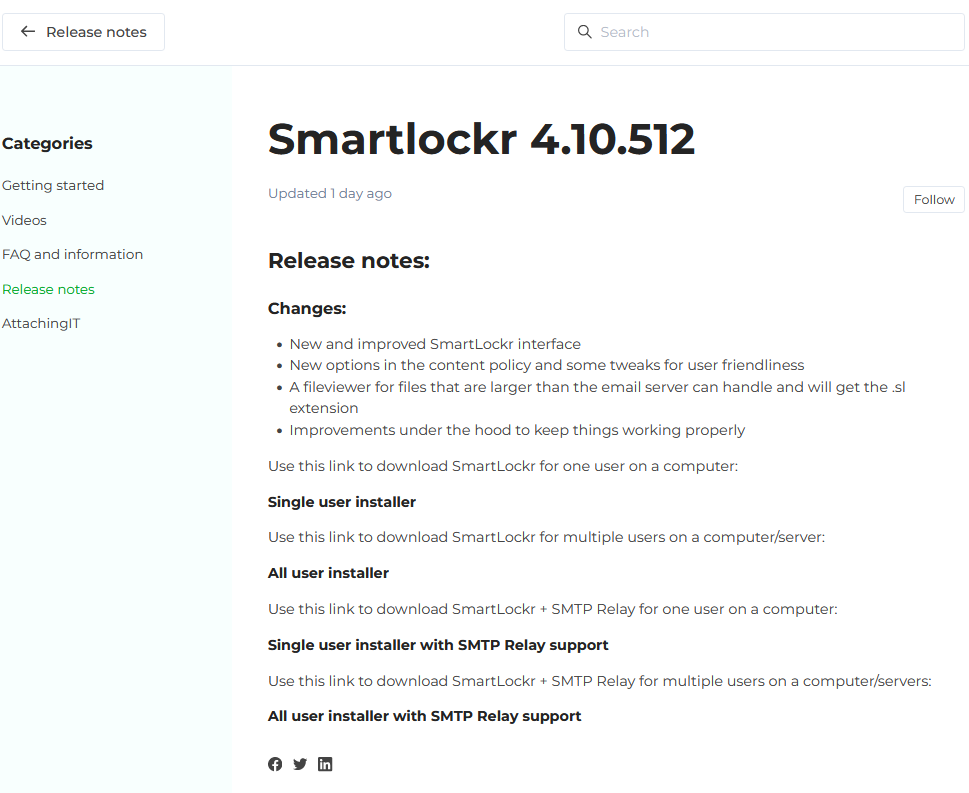Click the 'Changes:' heading
This screenshot has width=969, height=793.
point(307,308)
